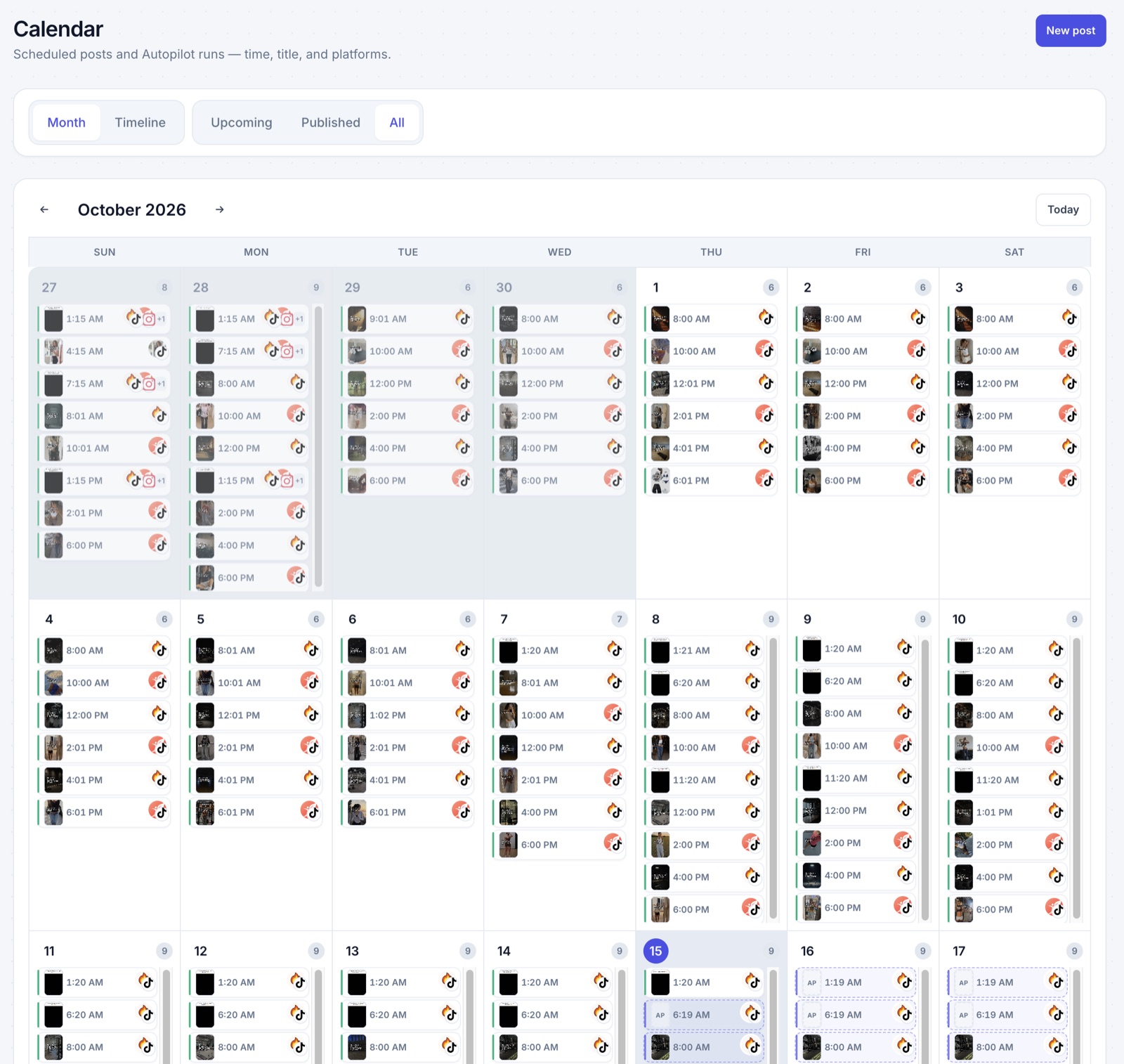Select day 15 highlighted date

click(655, 951)
